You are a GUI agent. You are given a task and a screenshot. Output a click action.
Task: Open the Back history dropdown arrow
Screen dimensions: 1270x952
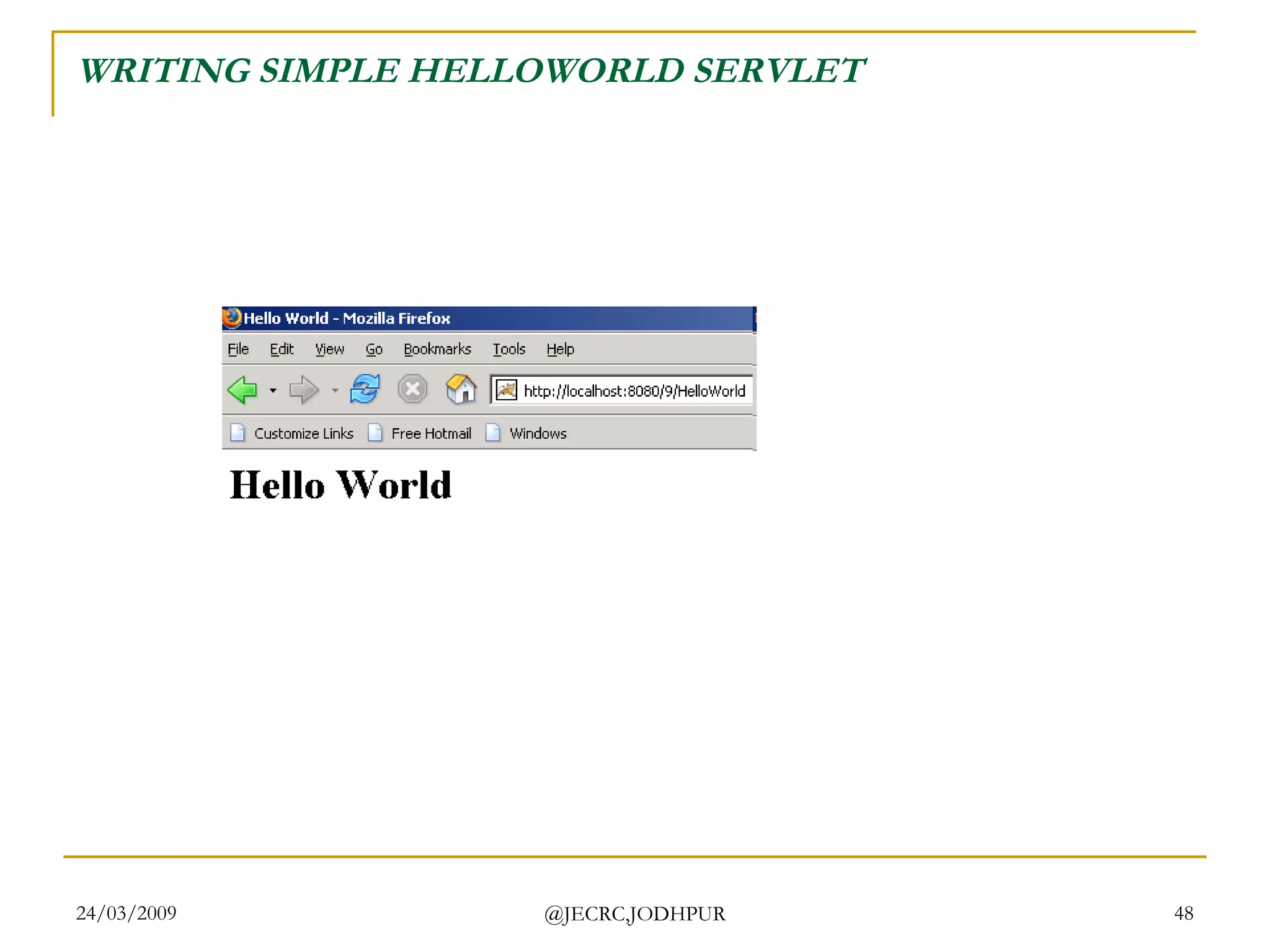click(273, 390)
